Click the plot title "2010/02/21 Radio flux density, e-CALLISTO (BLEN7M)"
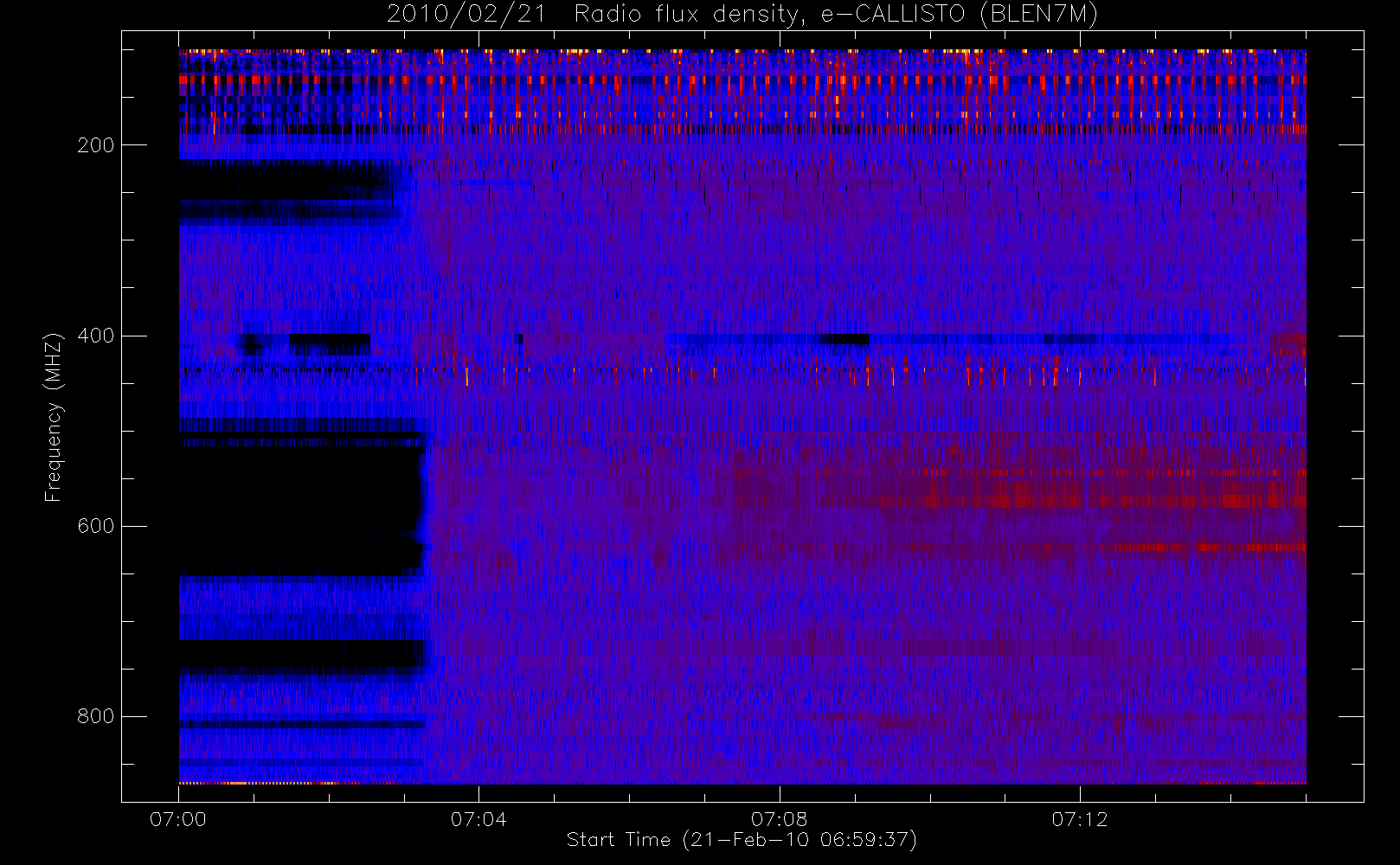The height and width of the screenshot is (865, 1400). pyautogui.click(x=742, y=15)
